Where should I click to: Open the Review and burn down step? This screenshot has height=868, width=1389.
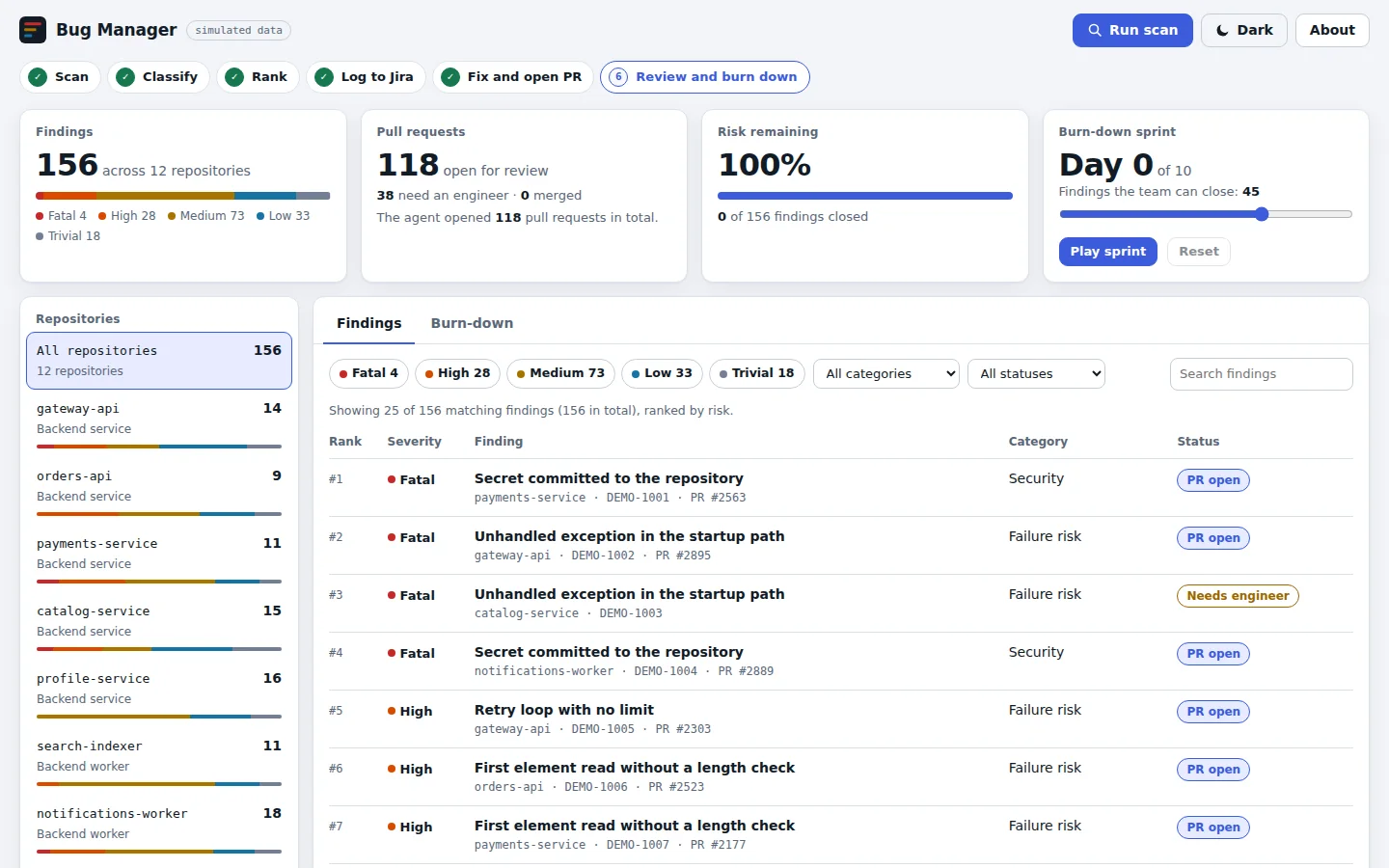point(705,77)
